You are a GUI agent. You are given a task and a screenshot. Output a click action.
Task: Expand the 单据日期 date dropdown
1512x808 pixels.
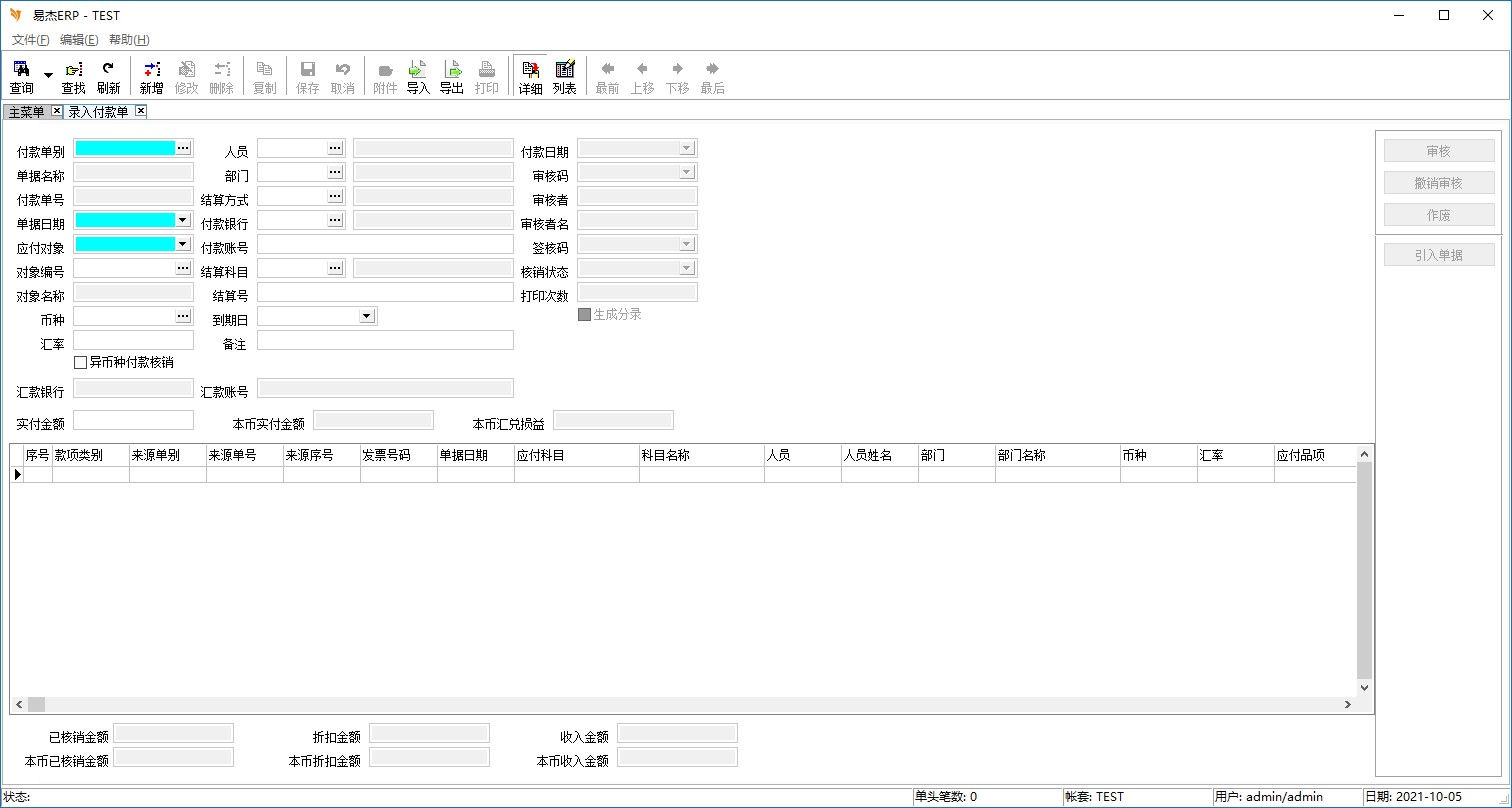182,220
